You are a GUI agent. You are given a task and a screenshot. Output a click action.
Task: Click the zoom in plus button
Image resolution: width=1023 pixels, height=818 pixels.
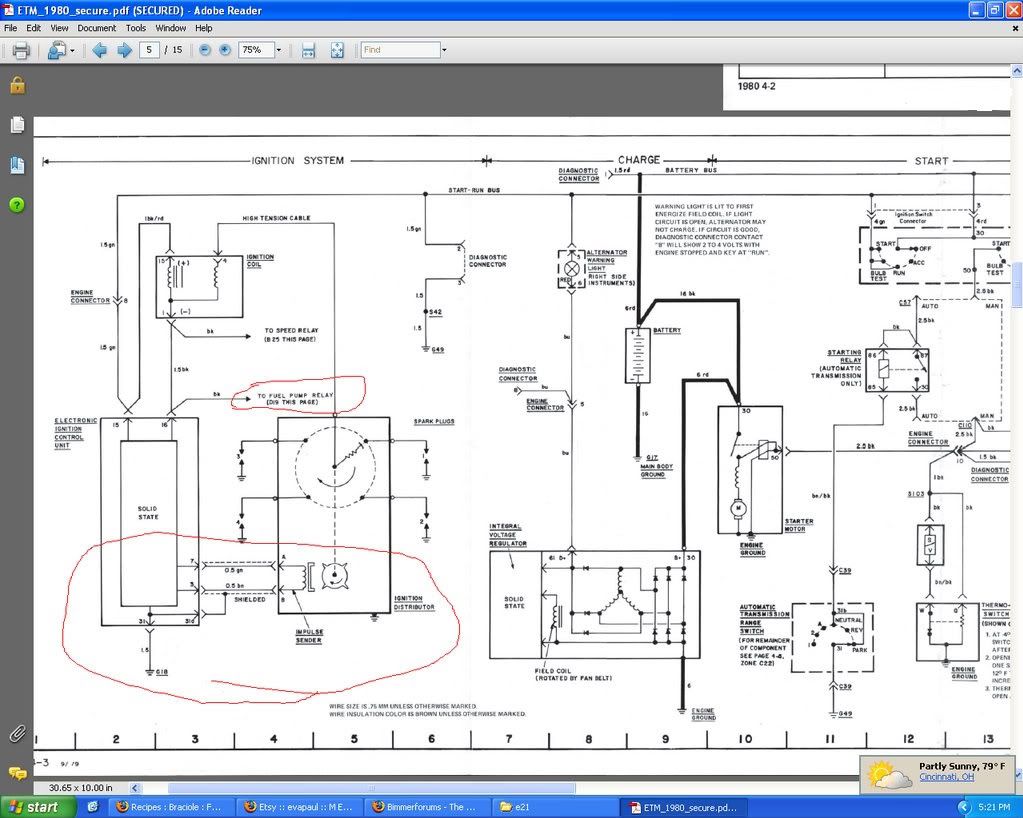tap(225, 50)
